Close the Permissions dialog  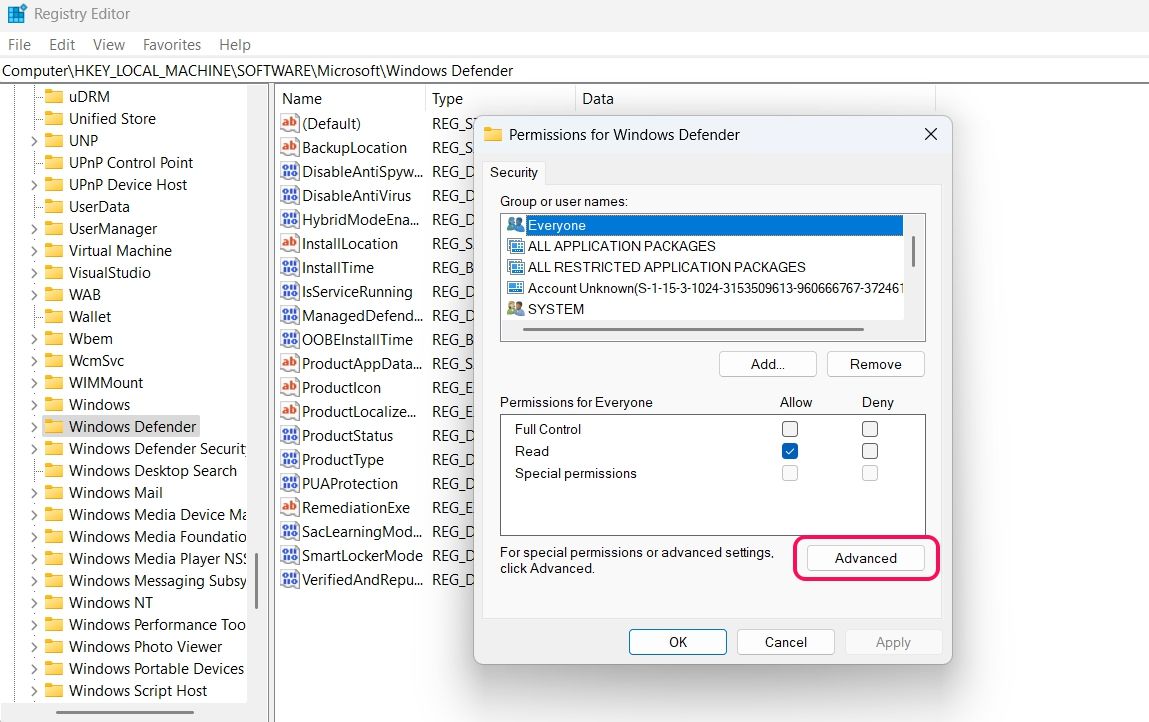point(931,134)
